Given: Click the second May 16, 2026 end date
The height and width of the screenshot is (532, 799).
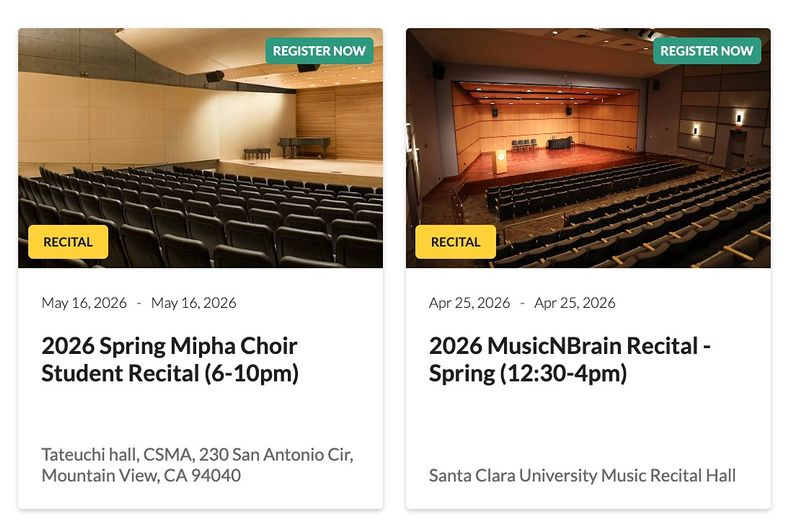Looking at the screenshot, I should (x=194, y=303).
